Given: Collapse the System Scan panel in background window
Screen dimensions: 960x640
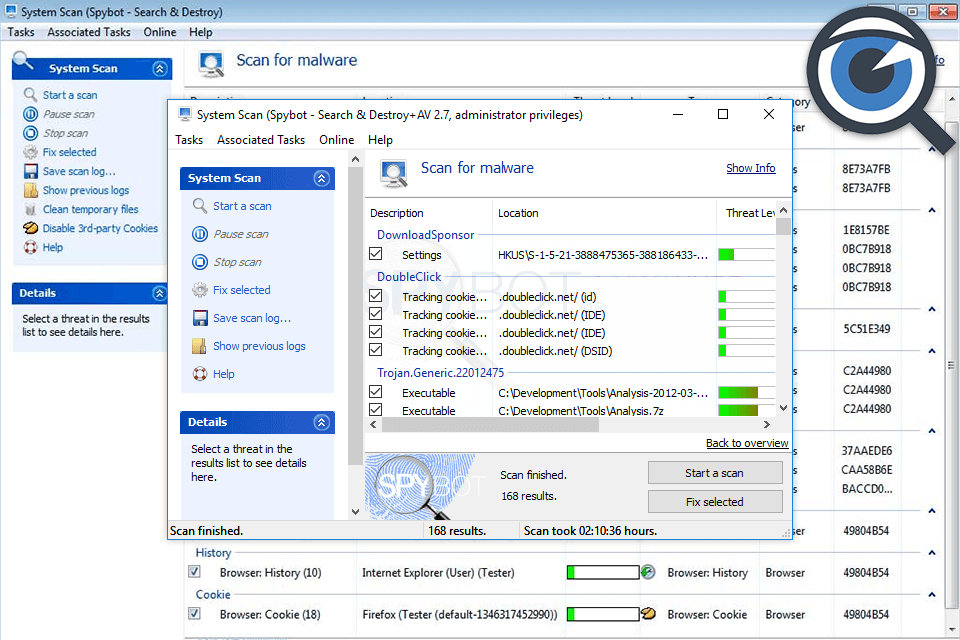Looking at the screenshot, I should point(159,69).
